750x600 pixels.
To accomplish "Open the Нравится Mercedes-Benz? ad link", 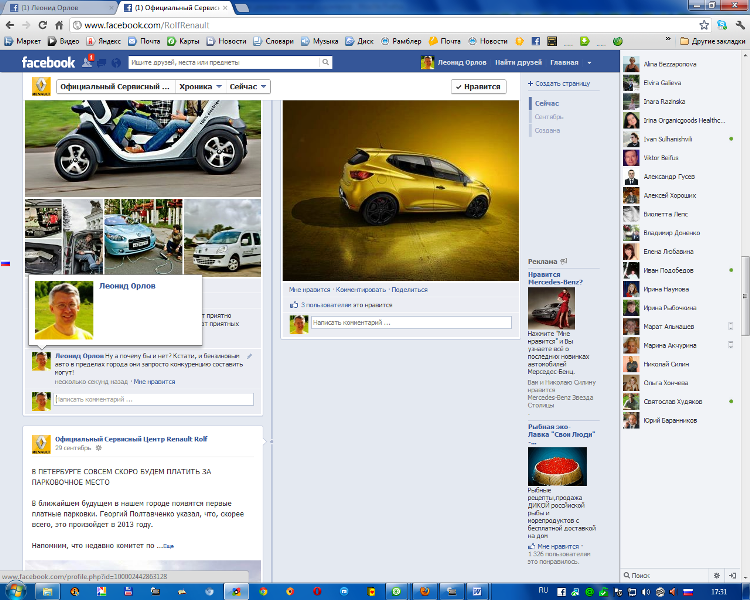I will point(555,278).
